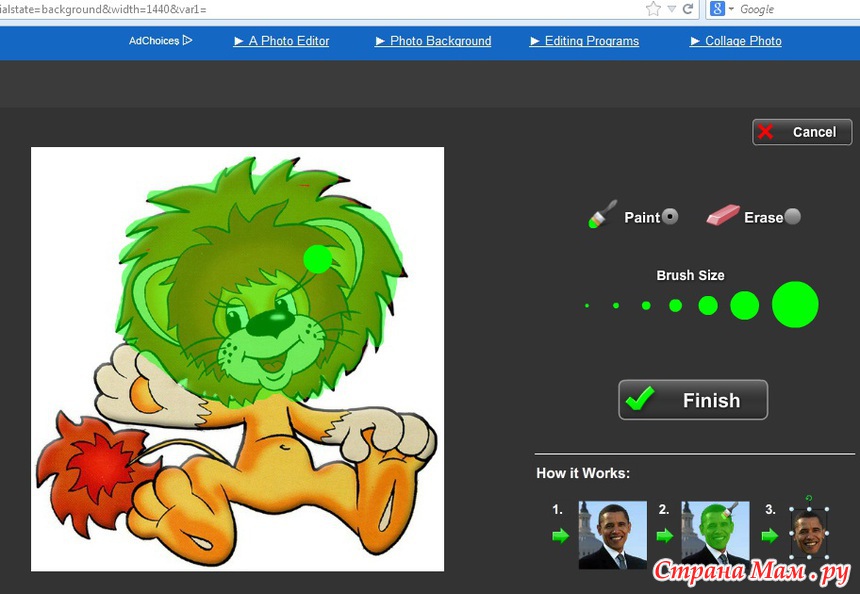Choose the third brush size dot
This screenshot has width=860, height=594.
click(x=646, y=306)
